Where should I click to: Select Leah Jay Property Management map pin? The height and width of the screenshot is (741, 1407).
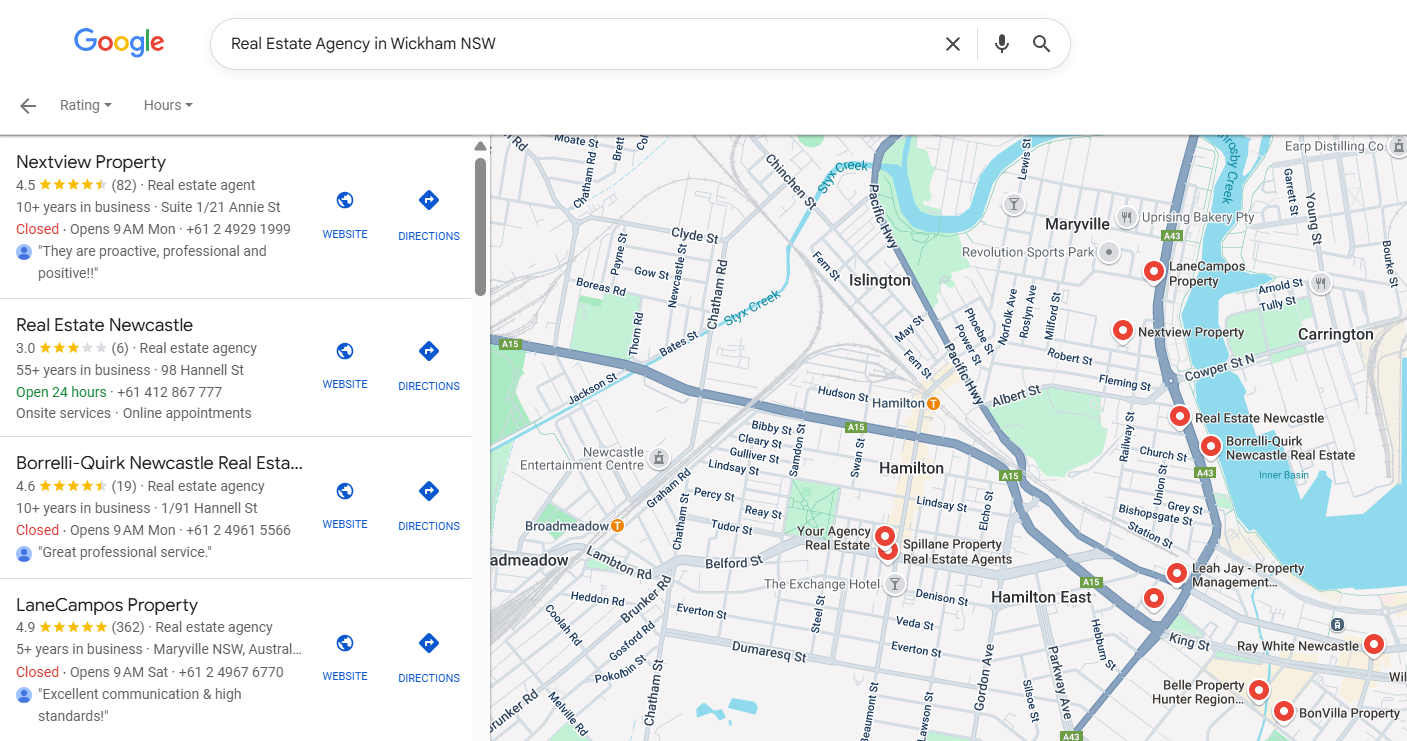(1177, 574)
